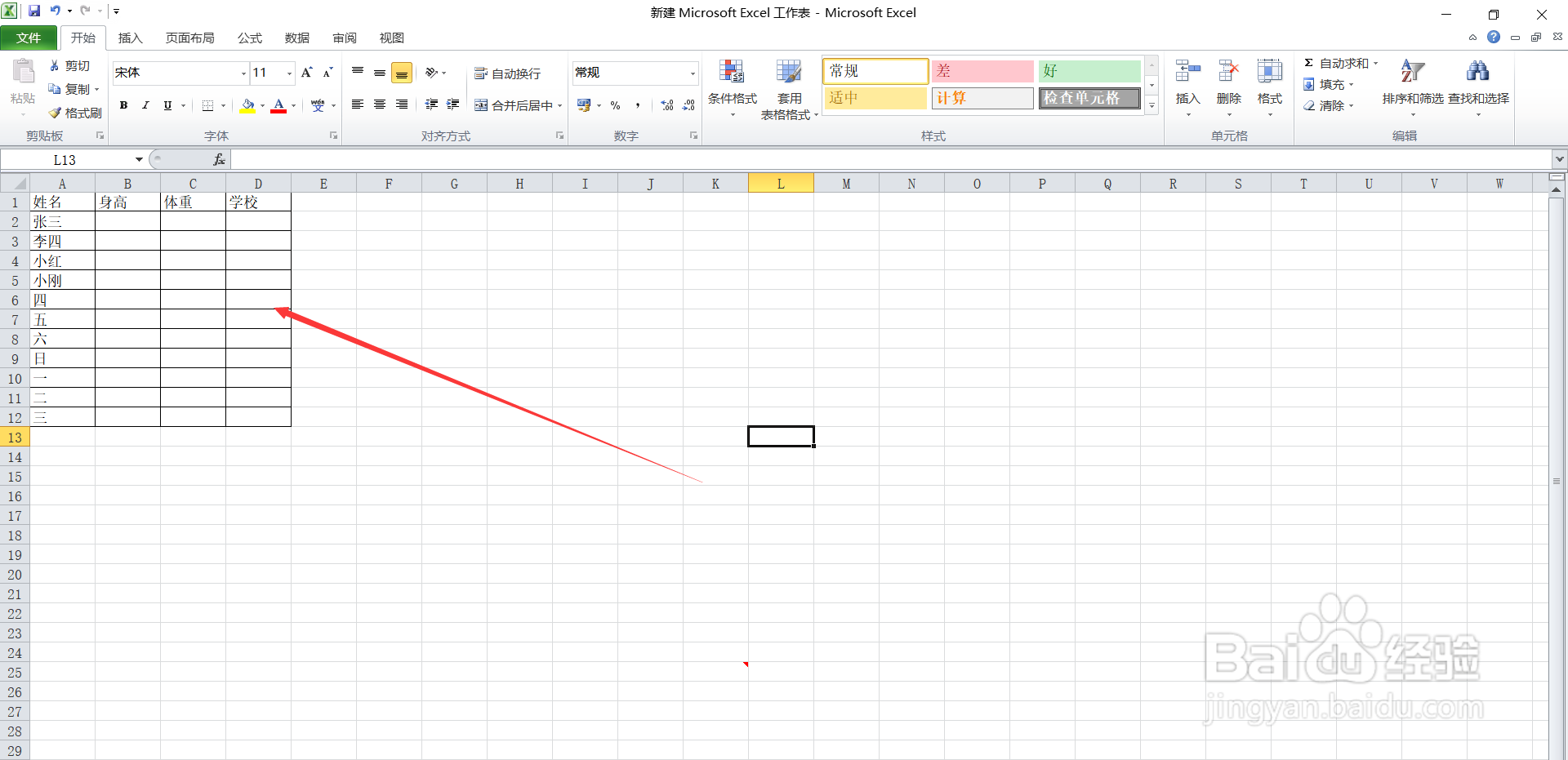
Task: Click the Cut (剪切) scissors icon
Action: [x=55, y=65]
